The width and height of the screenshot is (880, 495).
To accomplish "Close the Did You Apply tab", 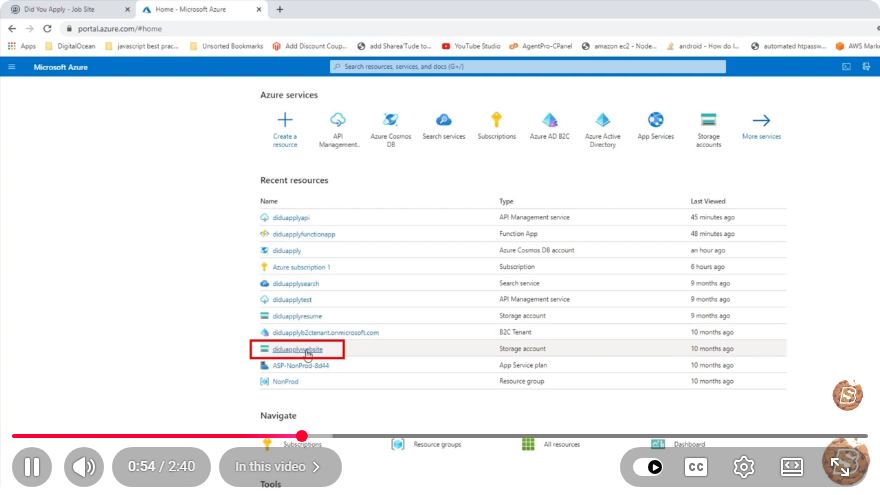I will coord(127,10).
